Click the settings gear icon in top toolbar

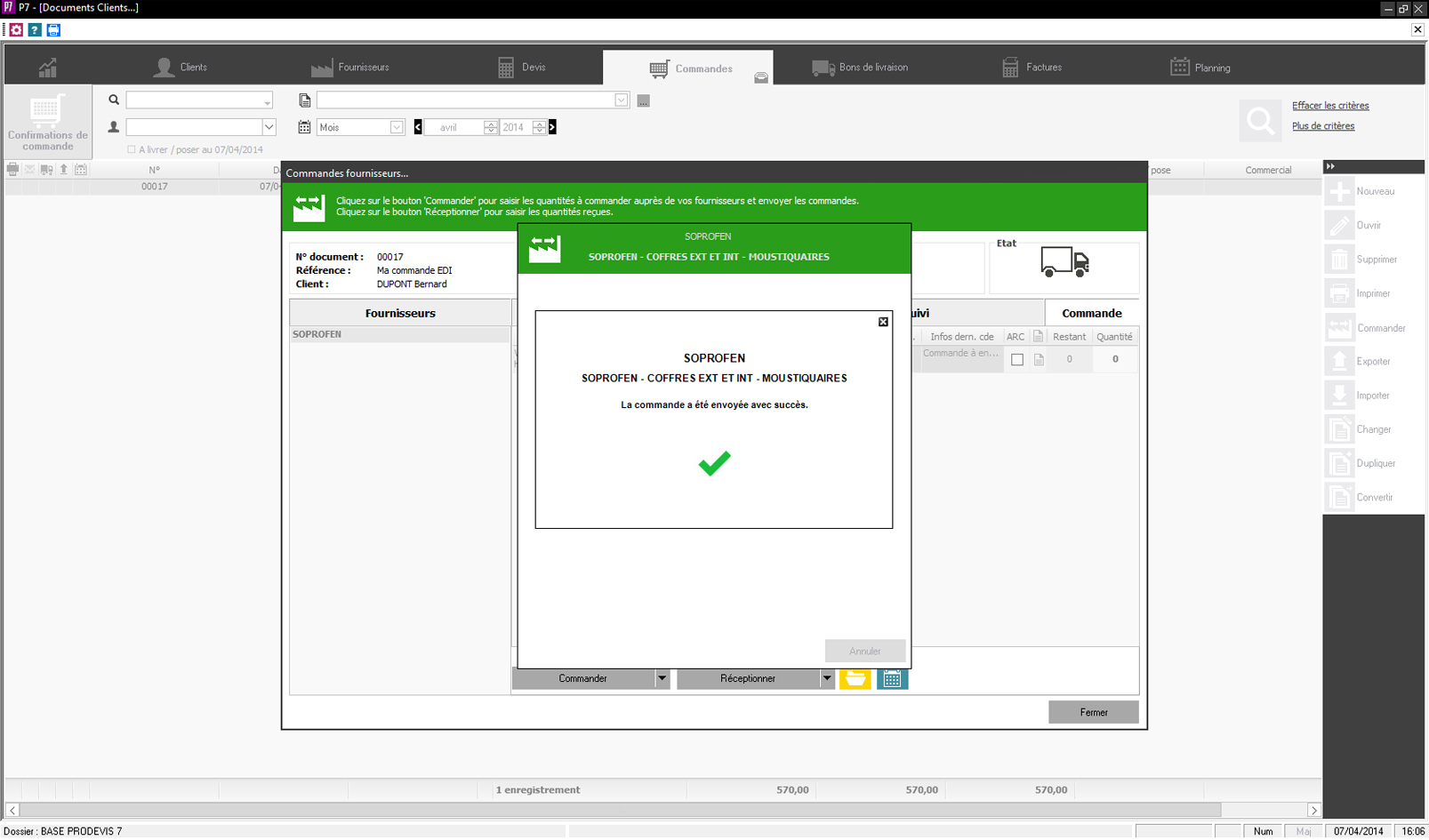(16, 29)
